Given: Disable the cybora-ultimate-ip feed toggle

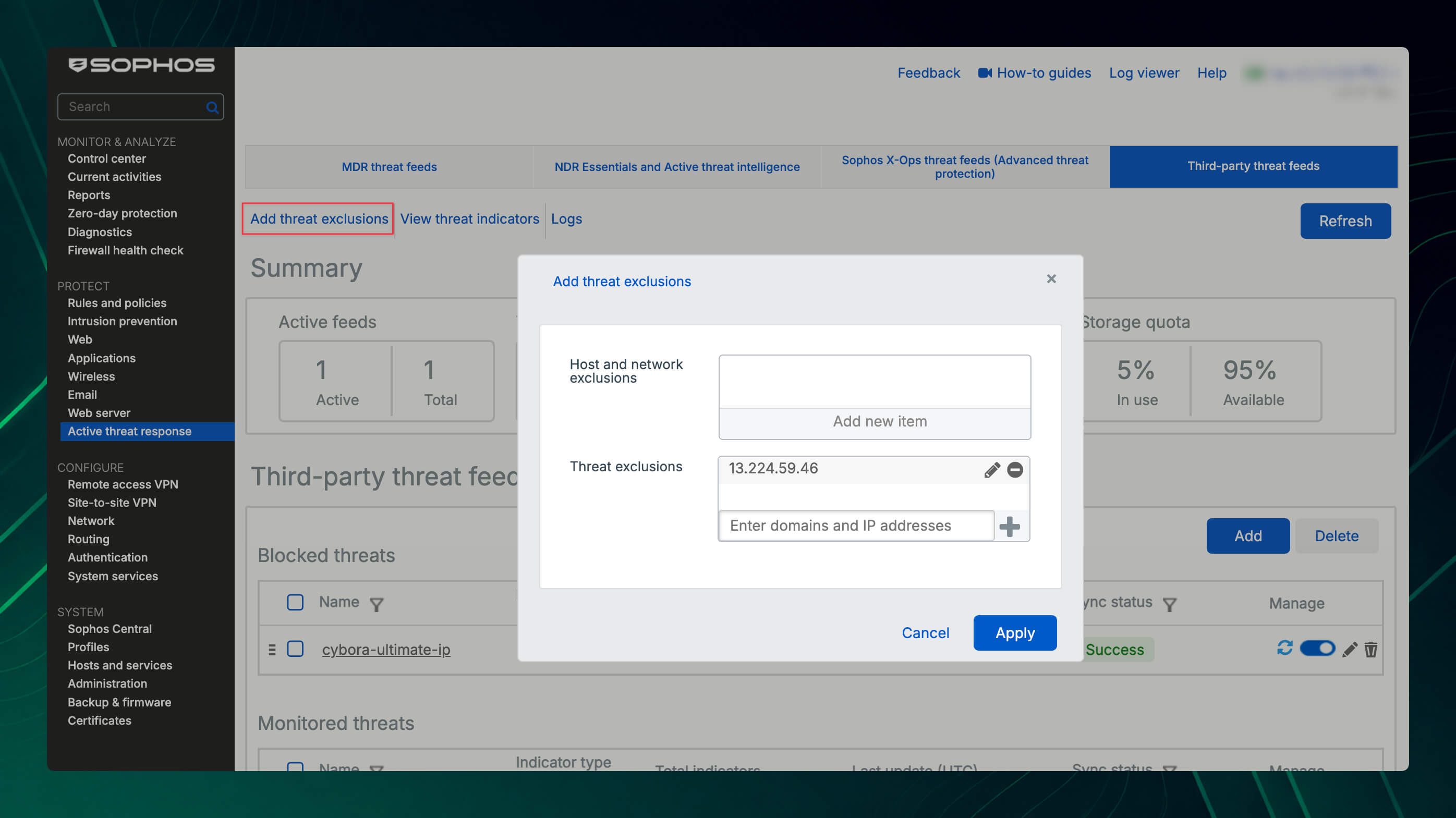Looking at the screenshot, I should pos(1317,648).
